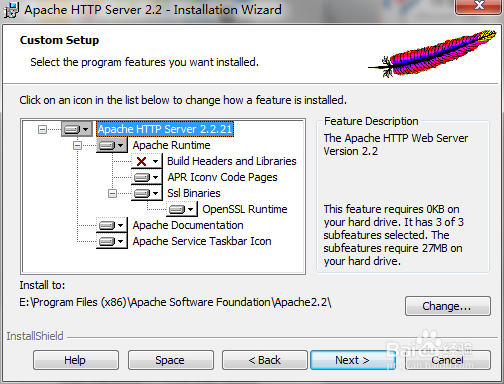Open feature dropdown for Apache Service Taskbar Icon
This screenshot has width=504, height=384.
[112, 241]
